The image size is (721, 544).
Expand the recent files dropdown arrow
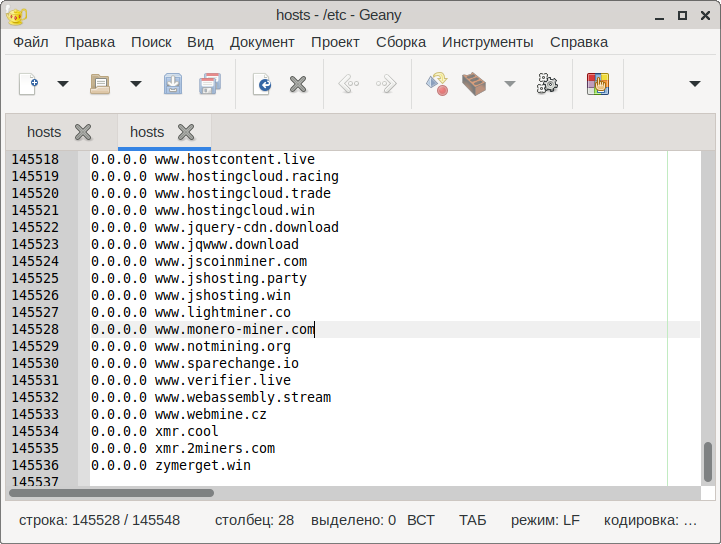136,84
